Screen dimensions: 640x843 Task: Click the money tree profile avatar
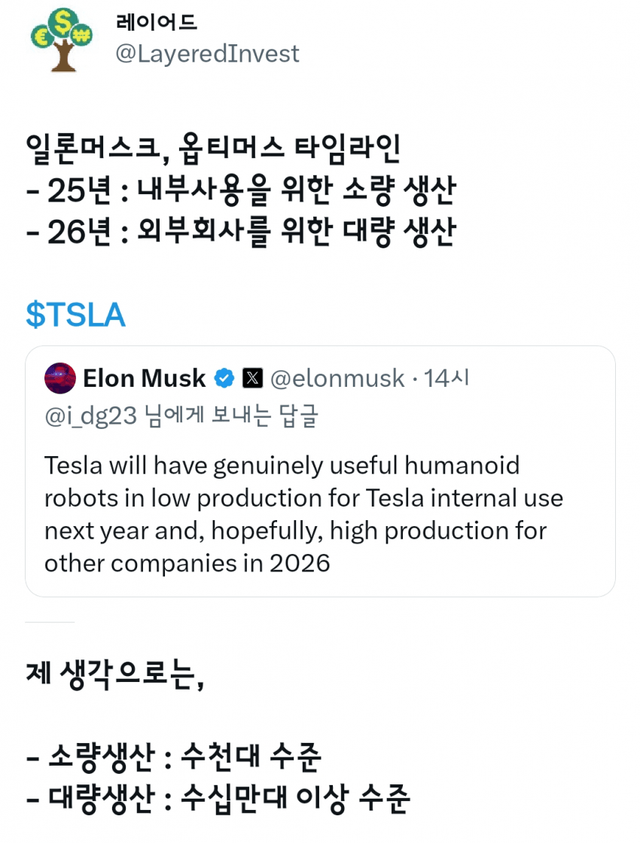click(x=63, y=38)
